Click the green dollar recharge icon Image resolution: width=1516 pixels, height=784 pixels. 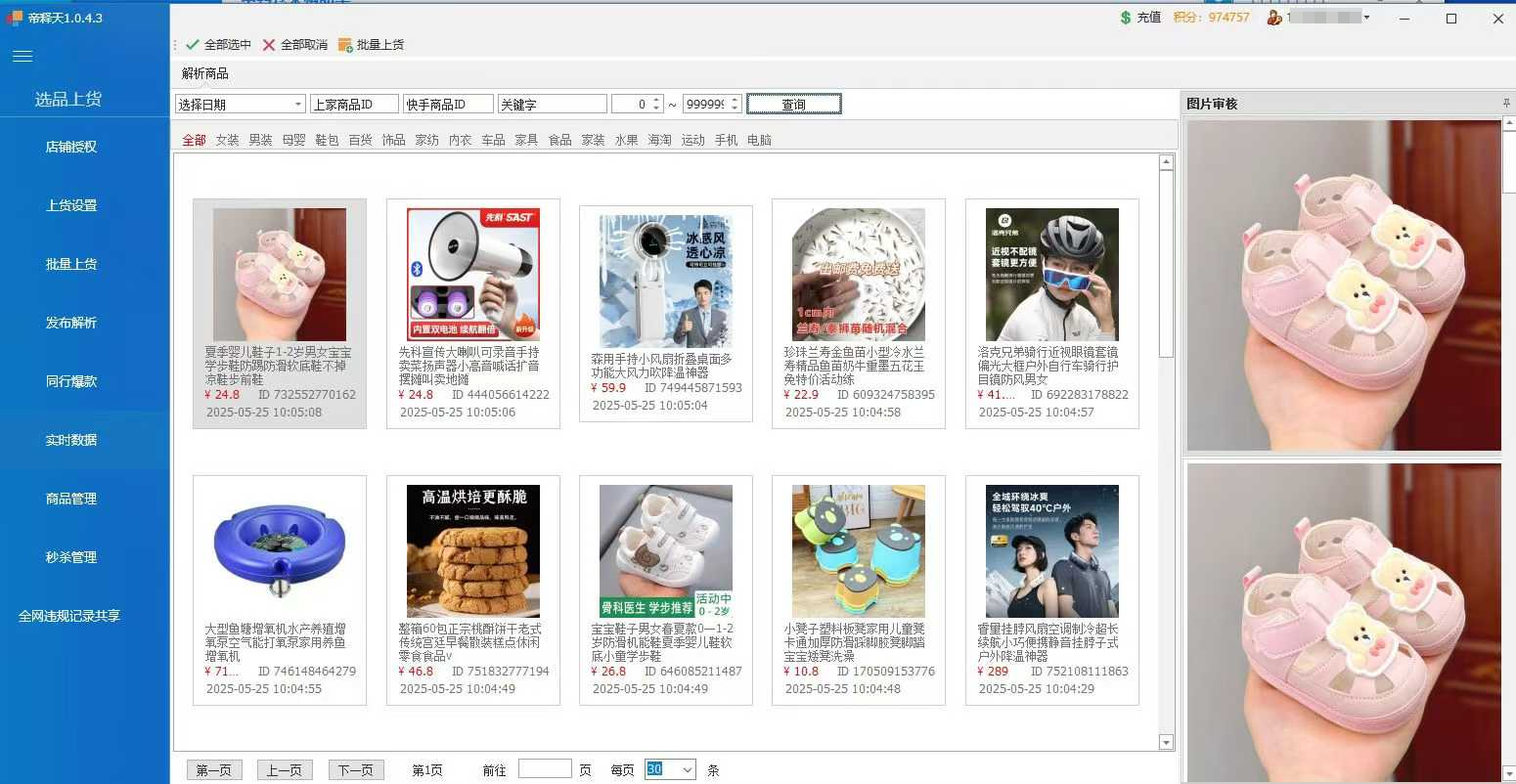point(1126,18)
